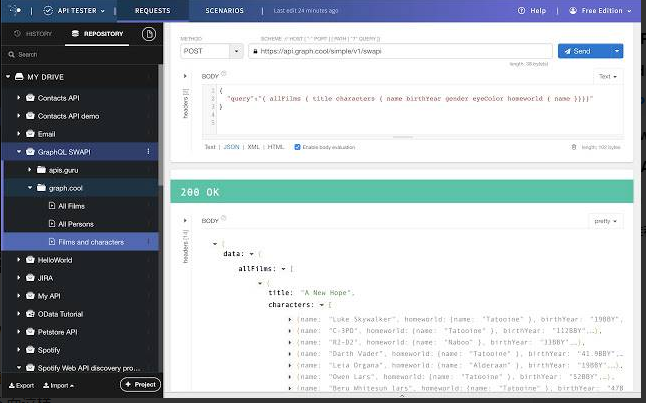Image resolution: width=646 pixels, height=403 pixels.
Task: Click the HISTORY clock icon
Action: point(17,34)
